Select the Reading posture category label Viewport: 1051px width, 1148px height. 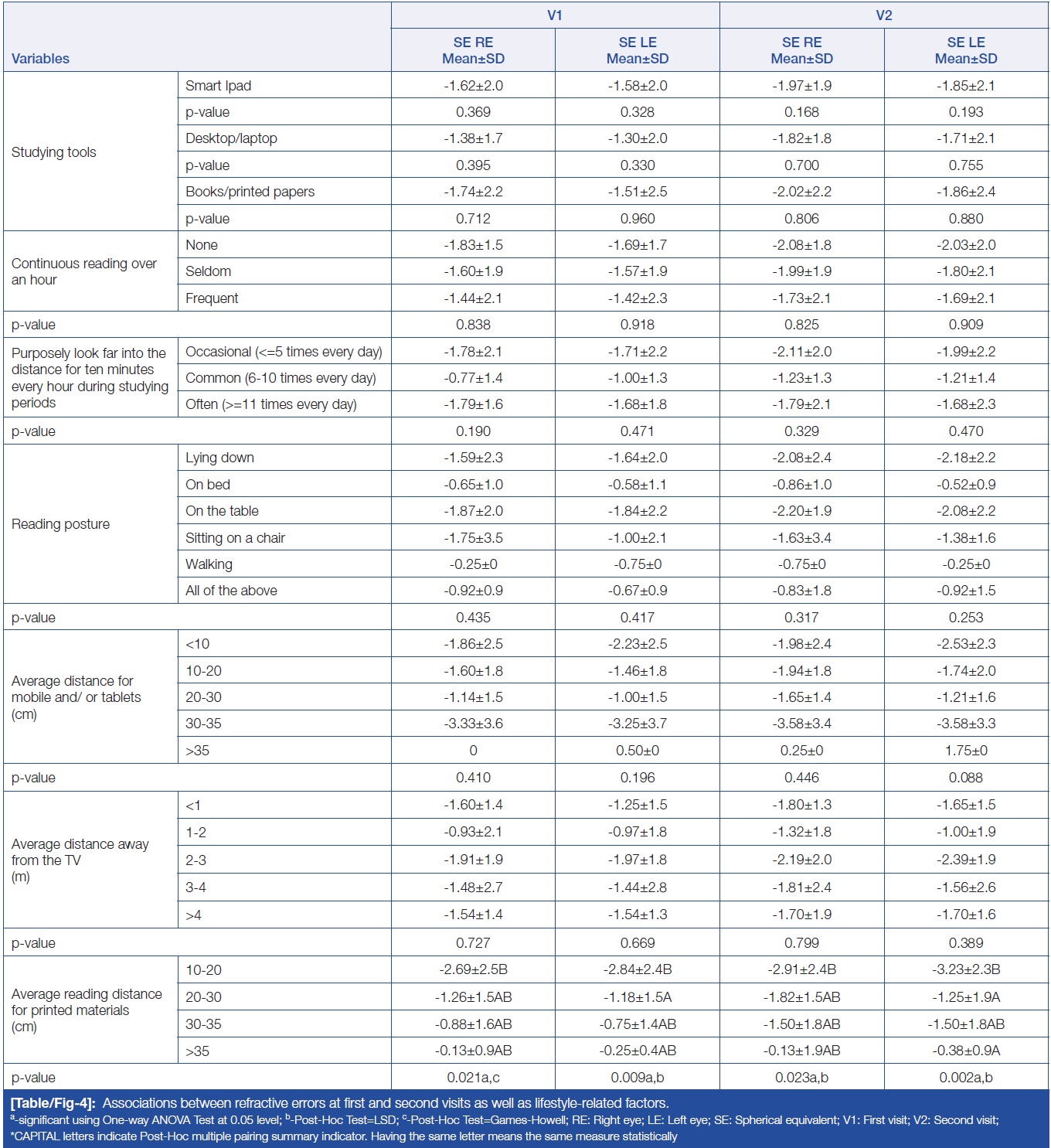[60, 524]
